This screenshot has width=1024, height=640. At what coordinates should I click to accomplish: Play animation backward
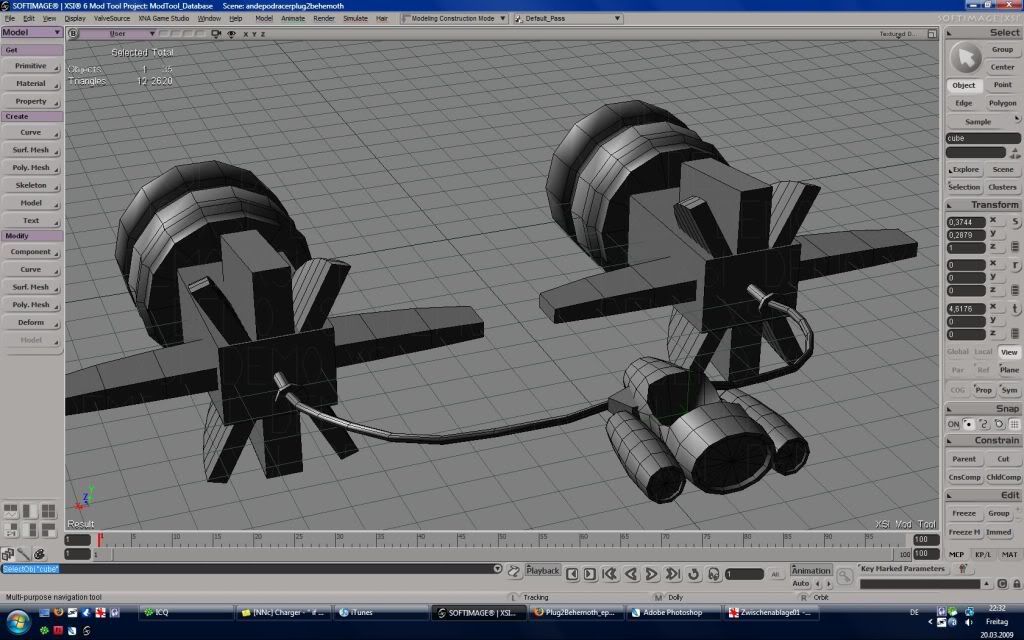[631, 574]
